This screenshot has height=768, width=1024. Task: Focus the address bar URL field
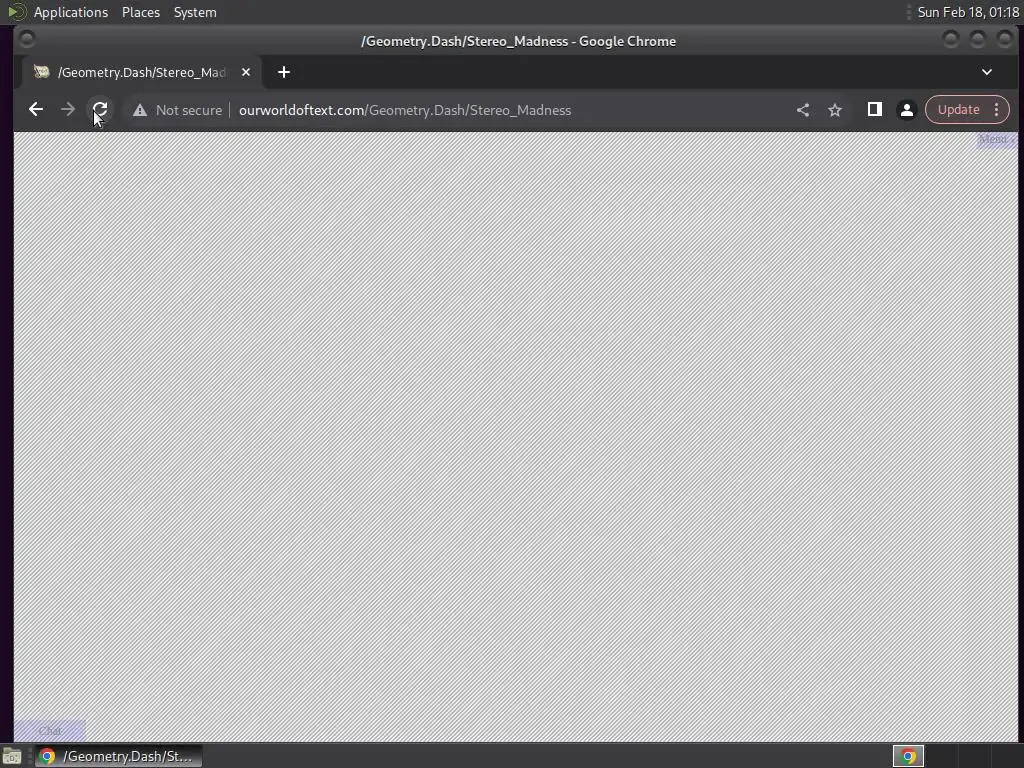pyautogui.click(x=405, y=110)
